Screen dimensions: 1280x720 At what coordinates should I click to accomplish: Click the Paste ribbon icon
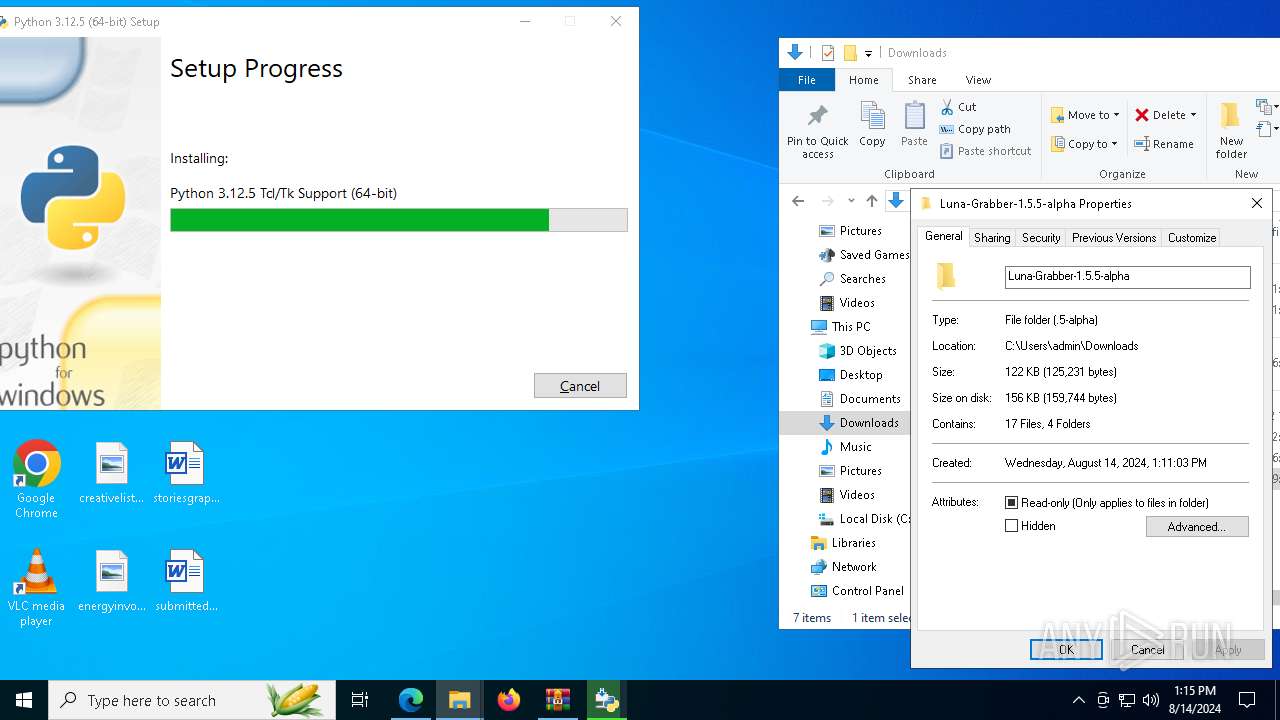914,117
